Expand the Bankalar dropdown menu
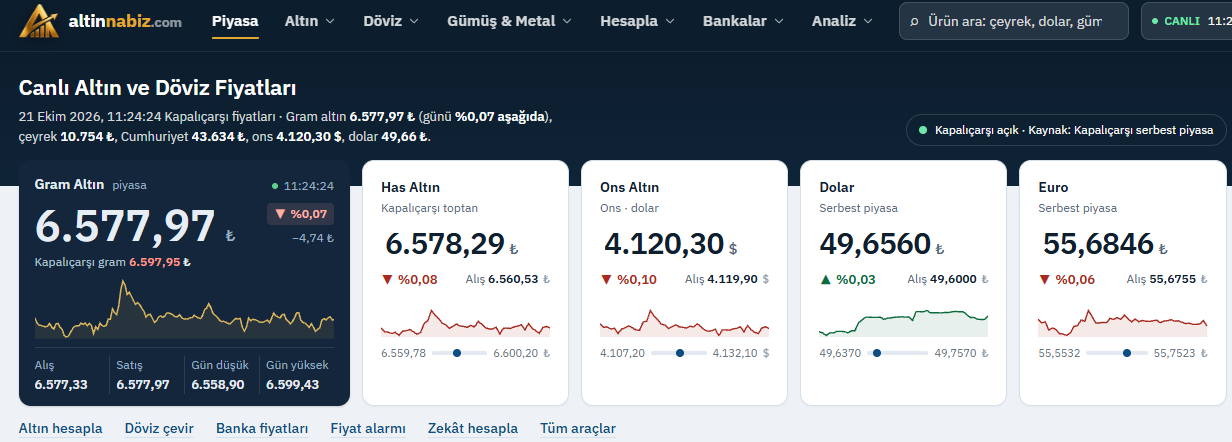 click(744, 21)
